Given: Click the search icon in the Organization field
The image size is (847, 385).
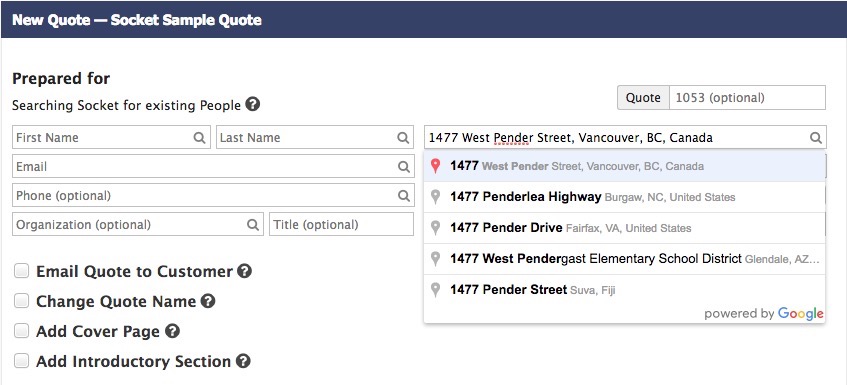Looking at the screenshot, I should (253, 225).
